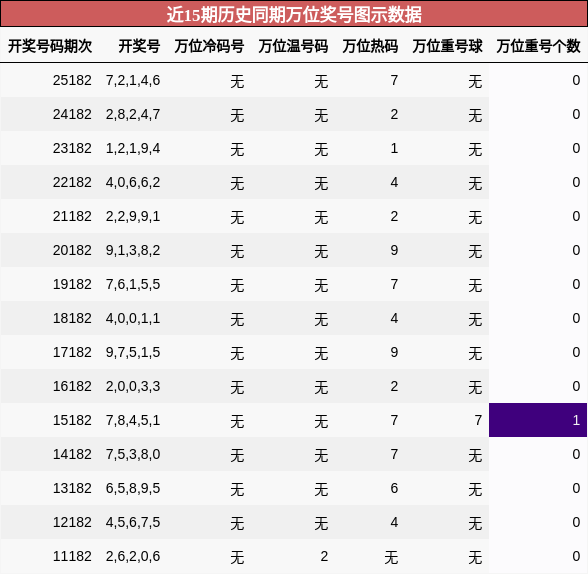Select issue number 22182
The height and width of the screenshot is (574, 588).
coord(72,182)
